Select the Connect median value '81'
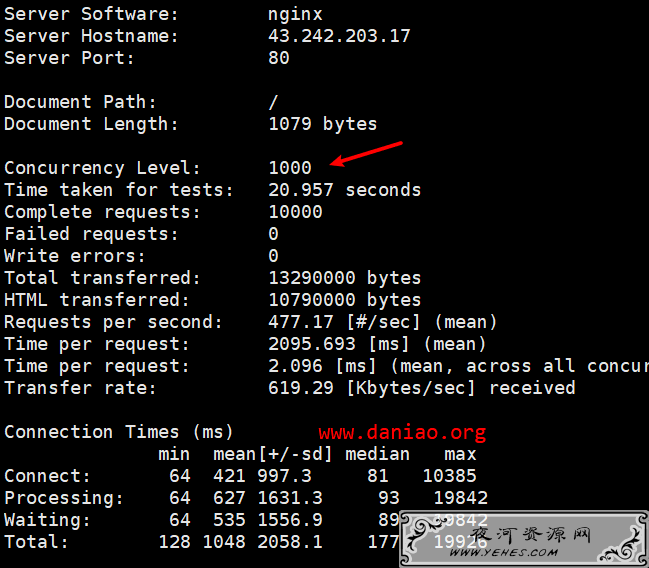 click(377, 476)
